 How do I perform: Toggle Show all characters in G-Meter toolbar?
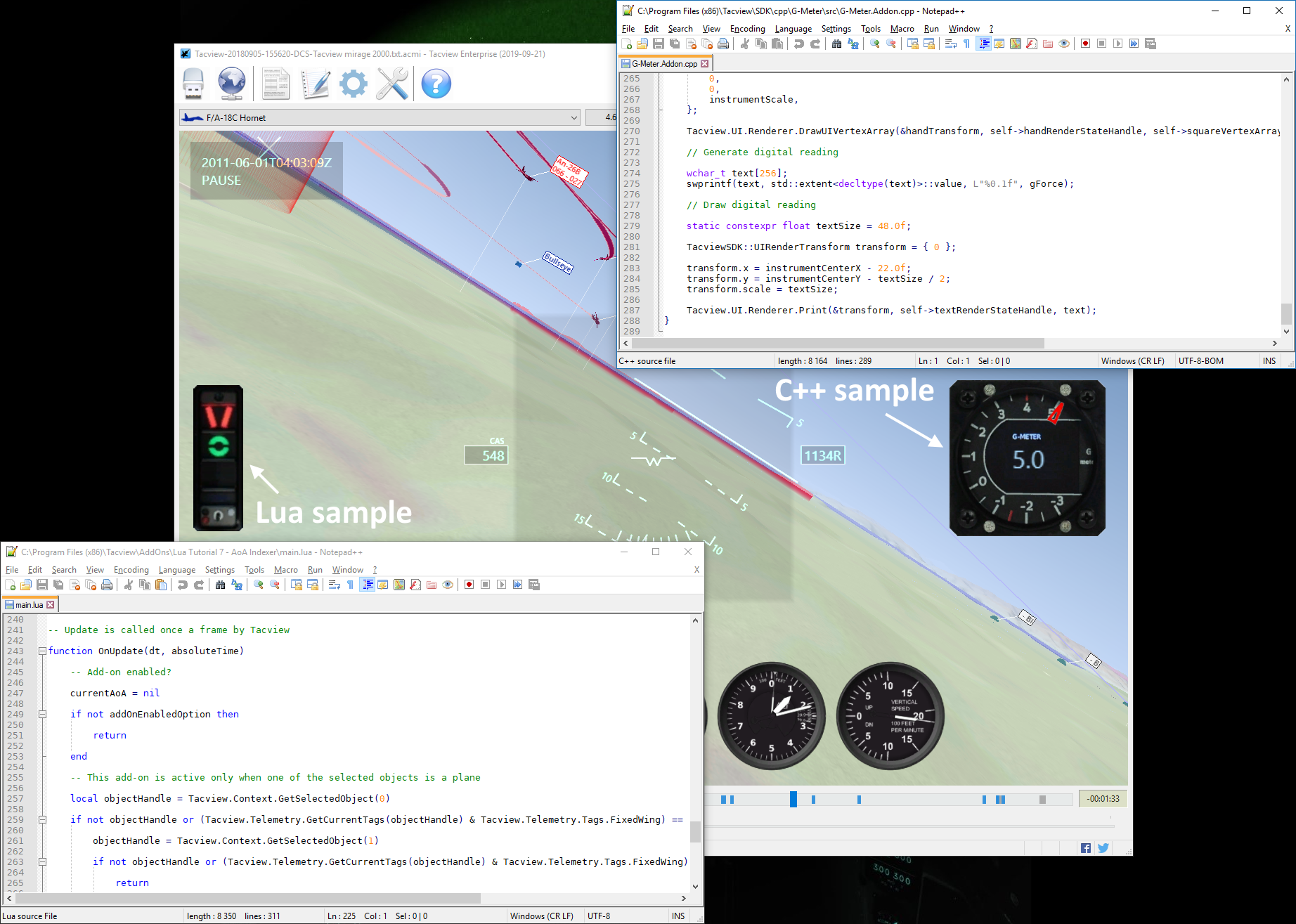(966, 44)
